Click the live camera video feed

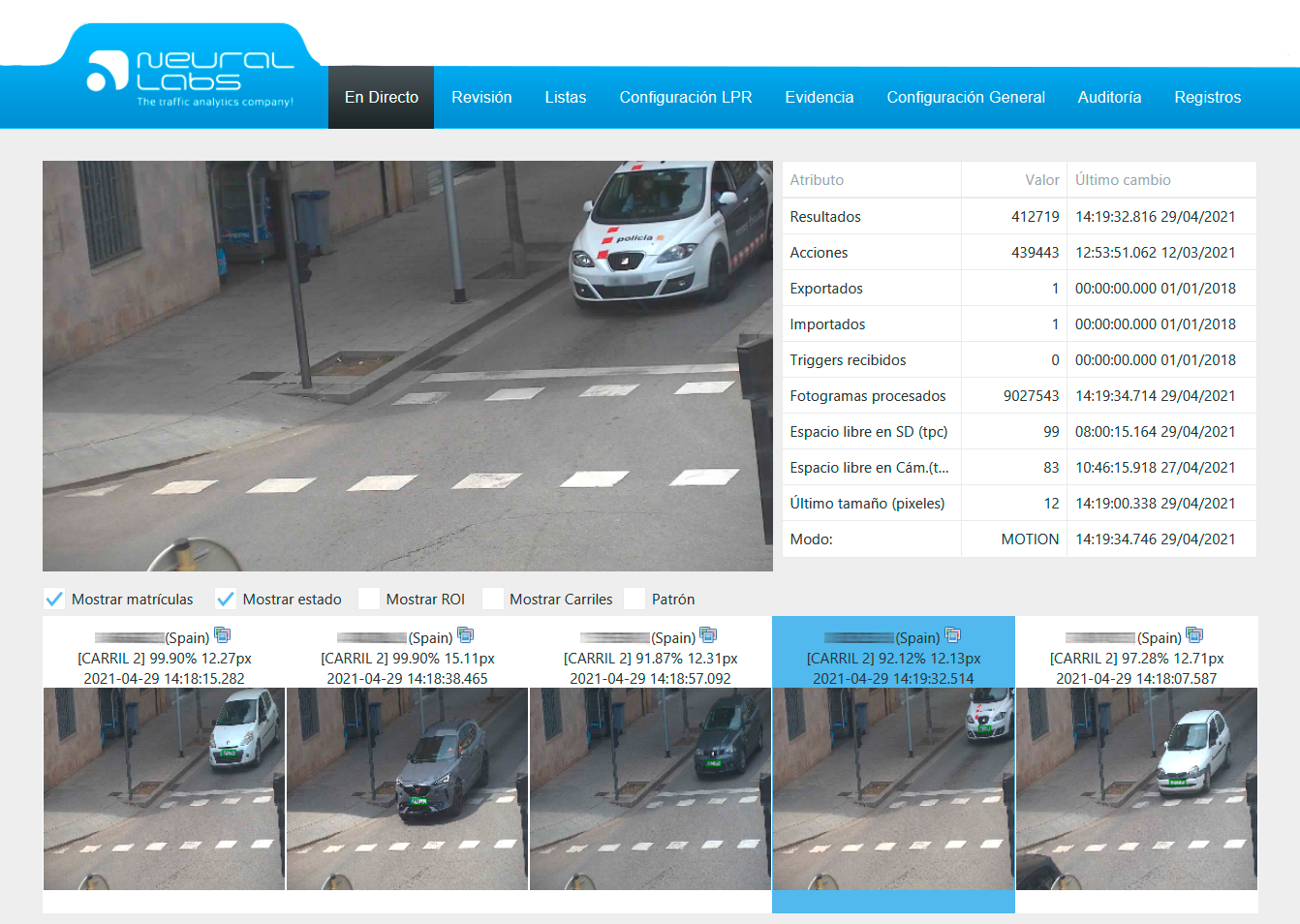coord(407,366)
